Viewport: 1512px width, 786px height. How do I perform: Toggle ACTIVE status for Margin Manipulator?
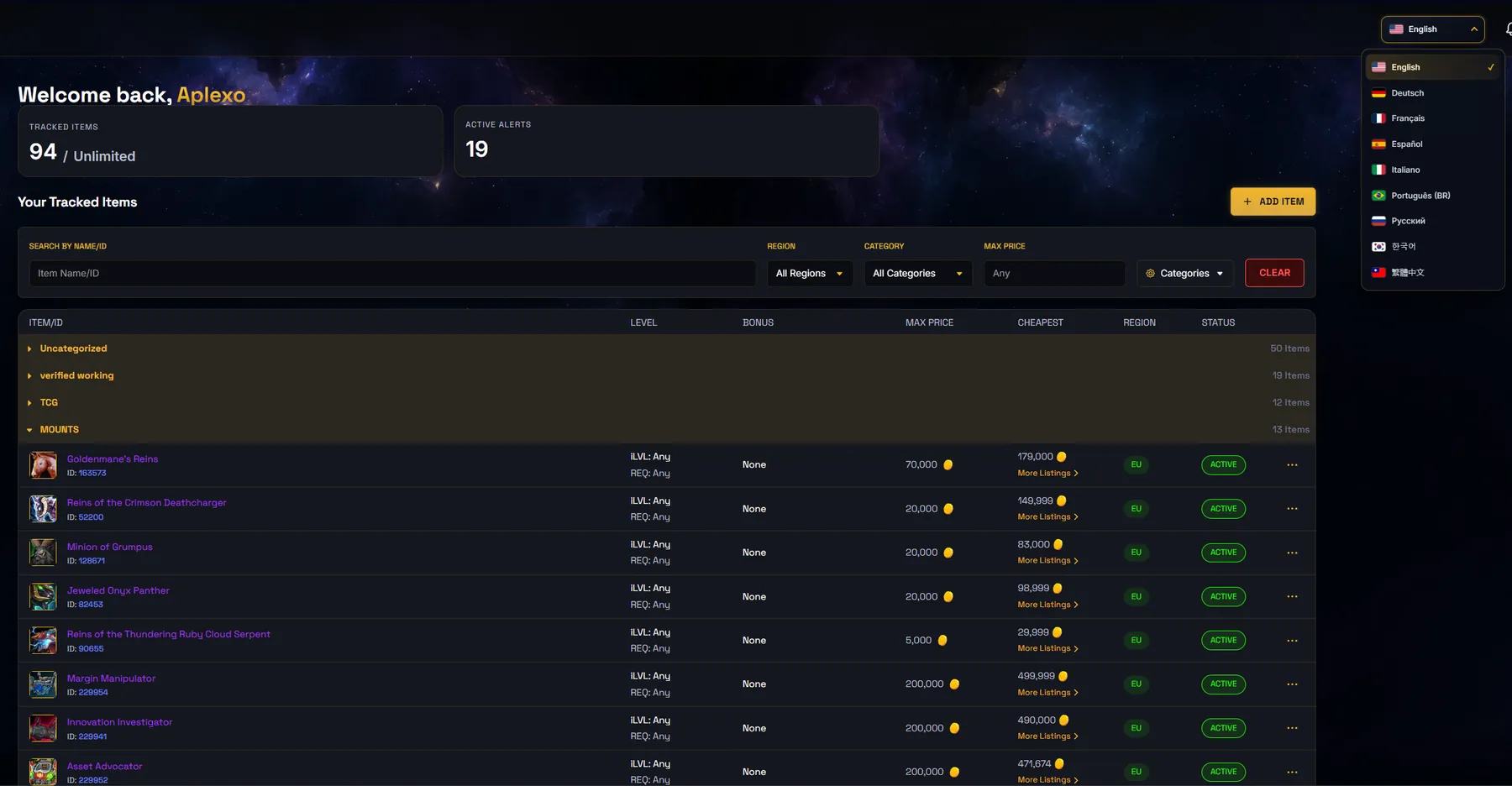(1223, 684)
